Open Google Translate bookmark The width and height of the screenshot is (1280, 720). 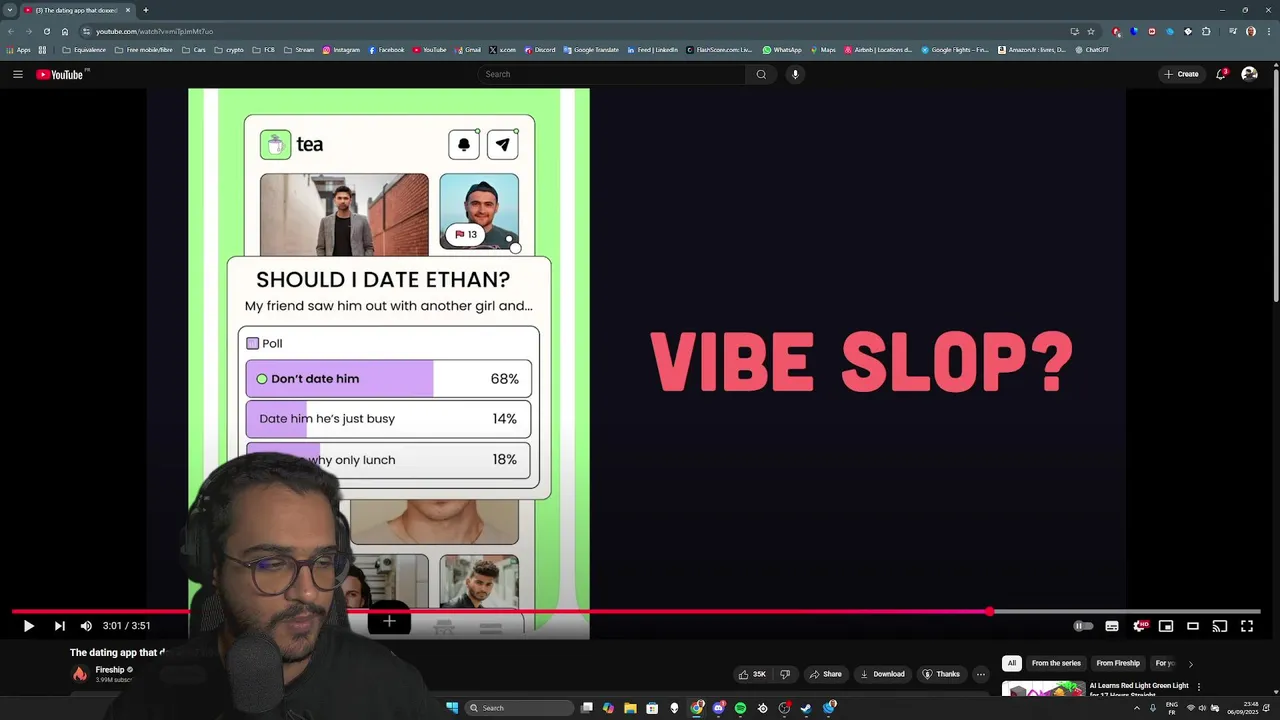tap(591, 50)
